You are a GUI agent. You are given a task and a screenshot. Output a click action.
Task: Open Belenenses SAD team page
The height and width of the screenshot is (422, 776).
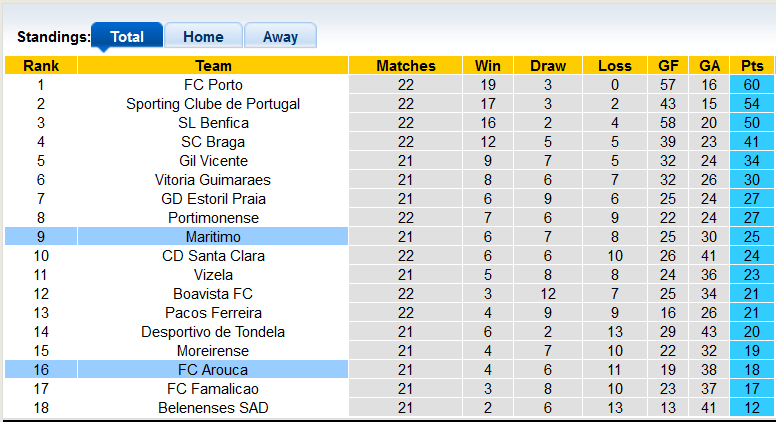point(213,408)
